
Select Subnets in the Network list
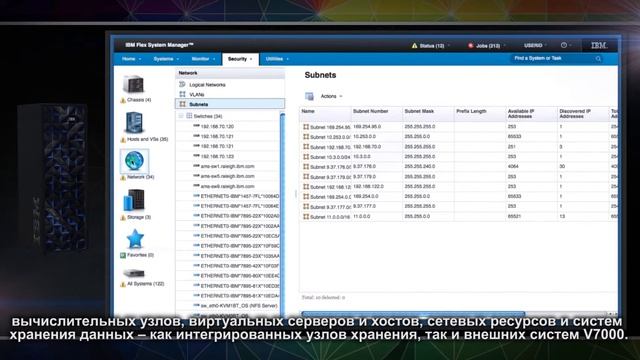(230, 104)
